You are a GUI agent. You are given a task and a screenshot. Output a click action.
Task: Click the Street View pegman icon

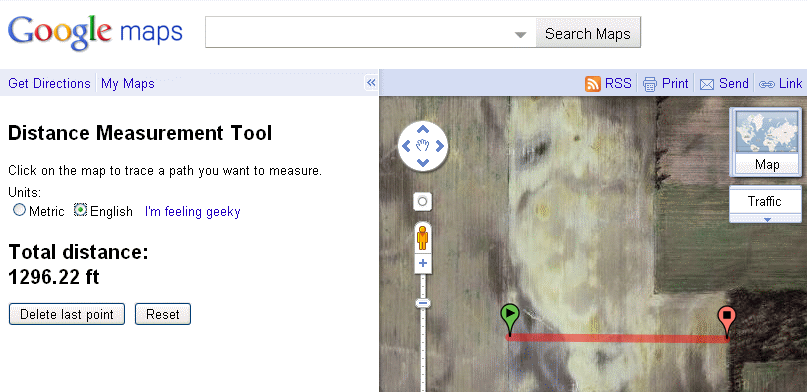tap(423, 238)
